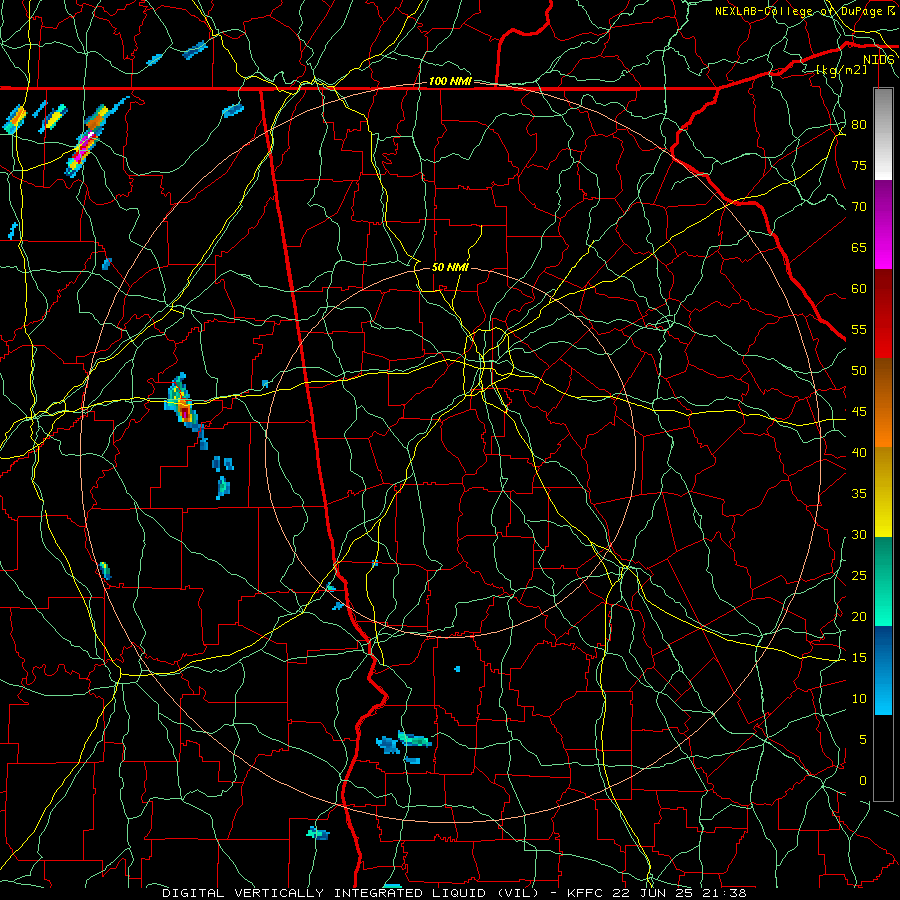
Task: Click the legend value 35
Action: [x=859, y=494]
